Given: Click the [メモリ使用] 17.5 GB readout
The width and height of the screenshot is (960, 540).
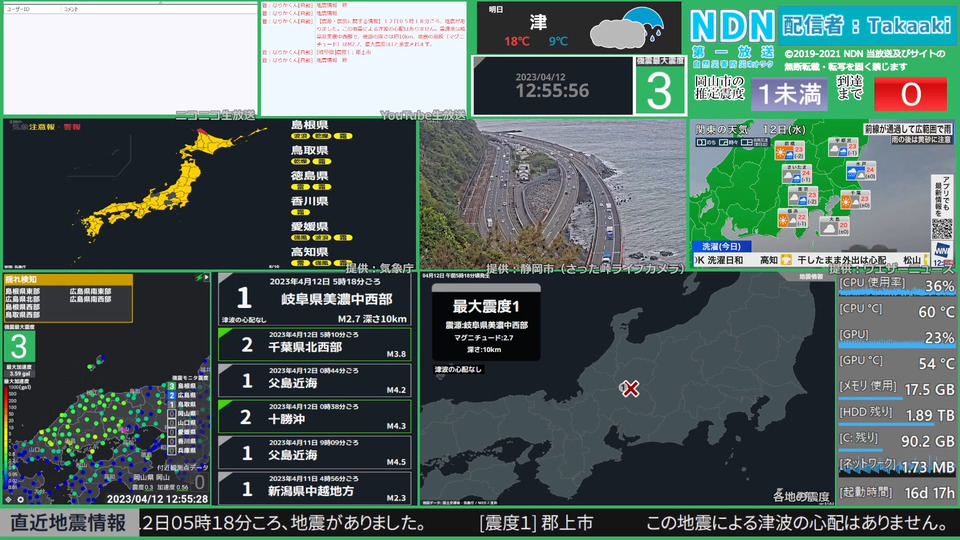Looking at the screenshot, I should [x=896, y=389].
